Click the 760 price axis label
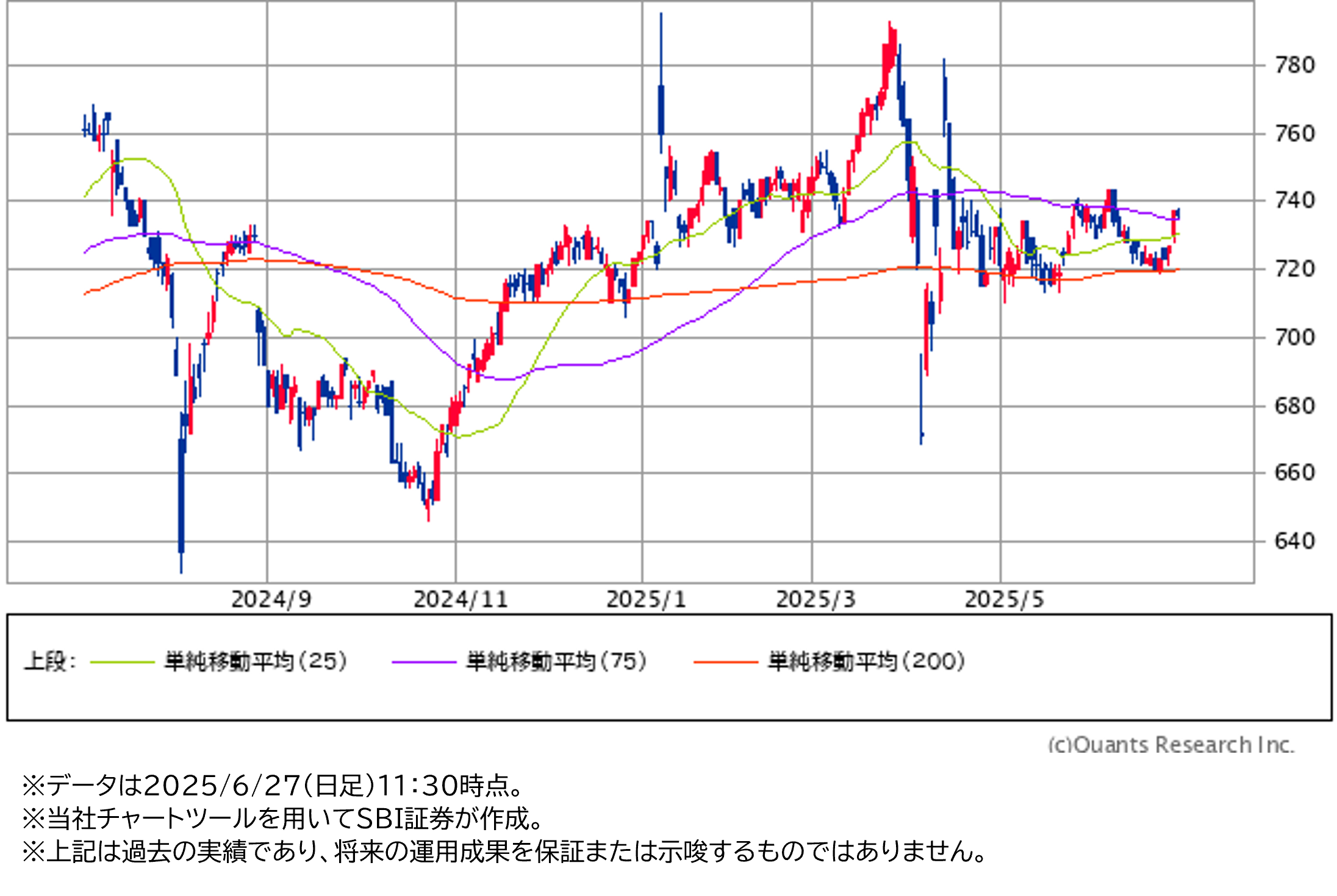The width and height of the screenshot is (1337, 896). [x=1294, y=134]
